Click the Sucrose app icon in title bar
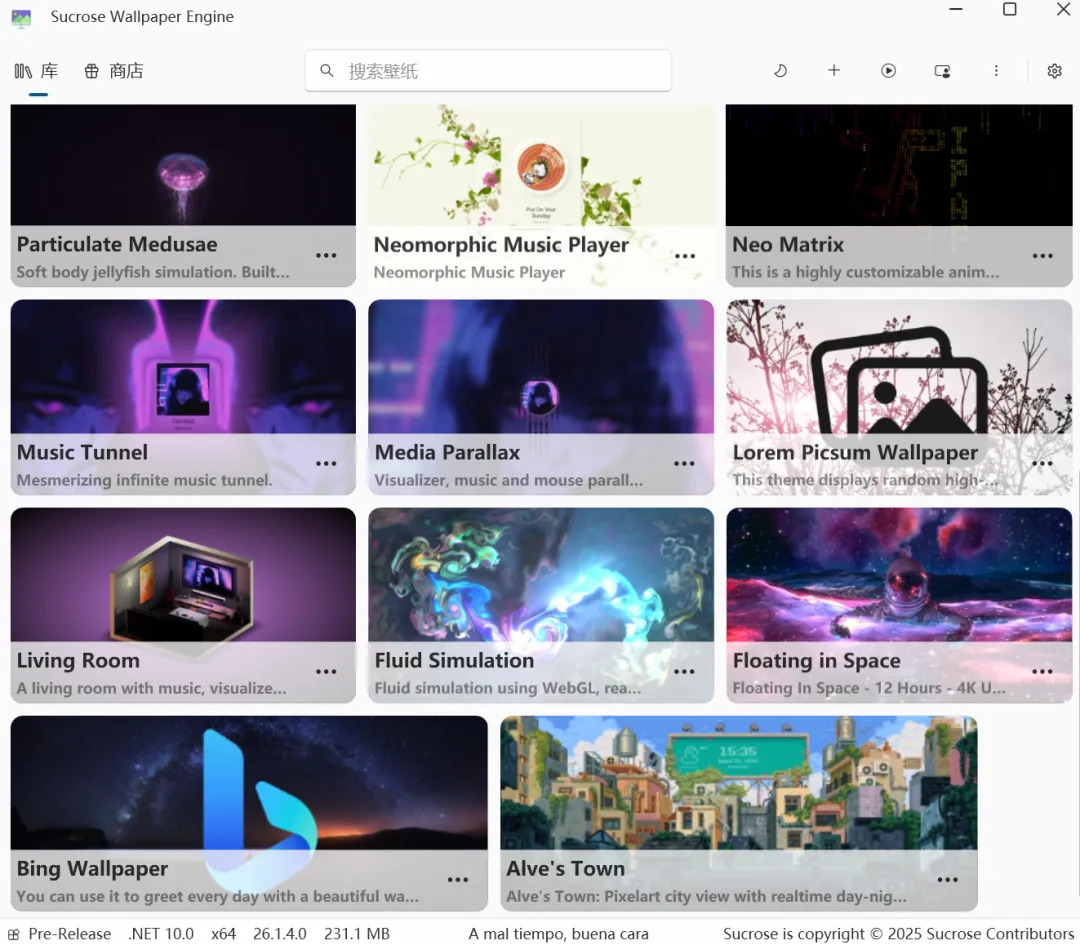Image resolution: width=1080 pixels, height=945 pixels. tap(21, 18)
